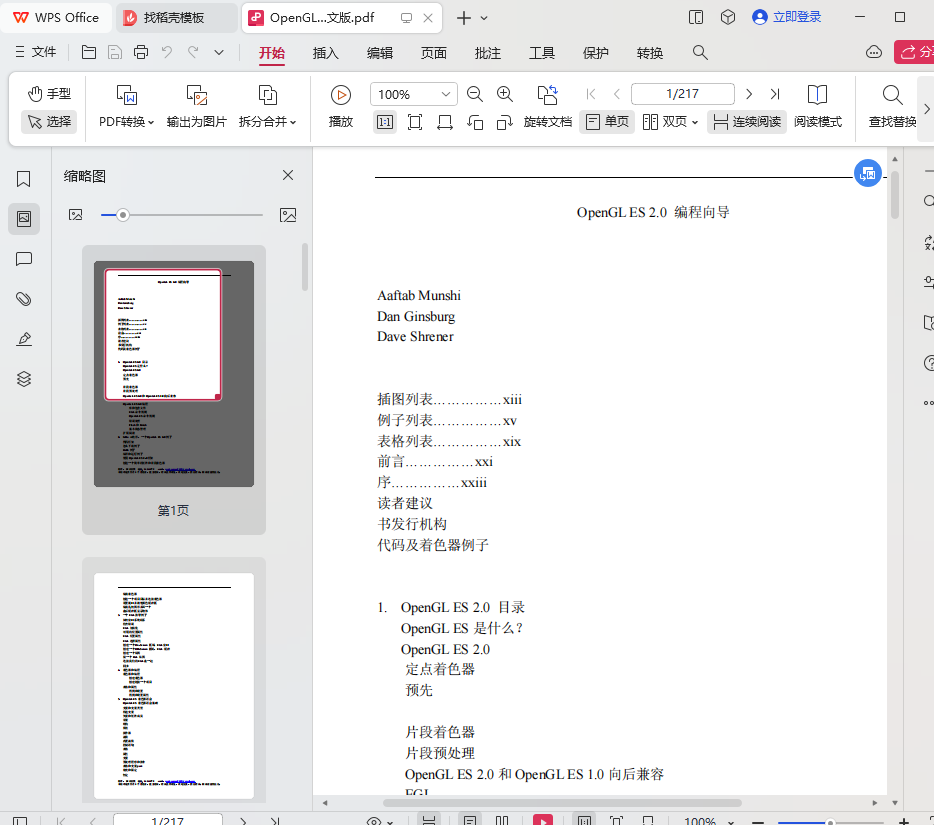The width and height of the screenshot is (934, 825).
Task: Expand the 拆分合并 split merge dropdown
Action: [267, 122]
